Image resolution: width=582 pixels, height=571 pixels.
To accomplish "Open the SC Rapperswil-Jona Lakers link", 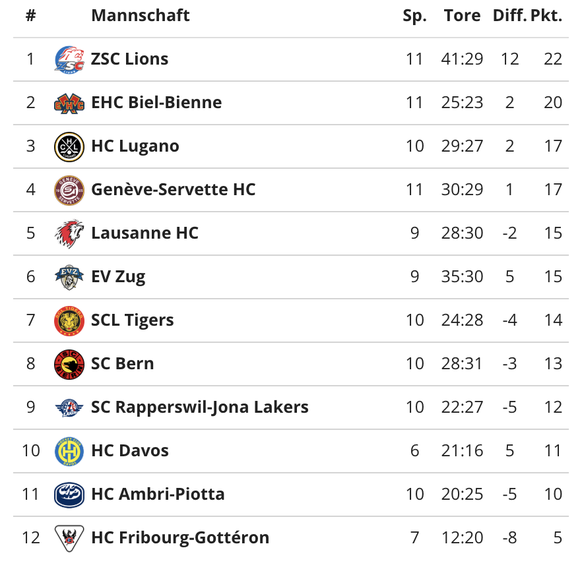I will (x=200, y=407).
